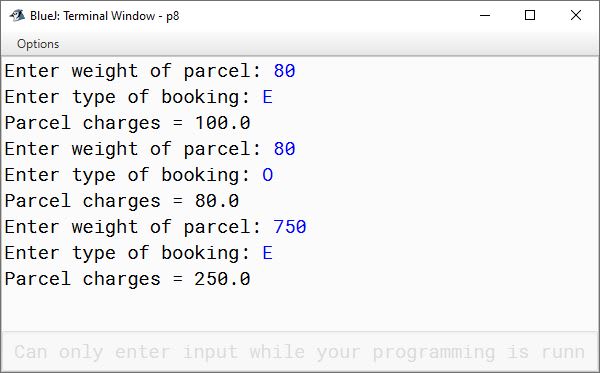
Task: Click the "Parcel charges = 80.0" output line
Action: 122,201
